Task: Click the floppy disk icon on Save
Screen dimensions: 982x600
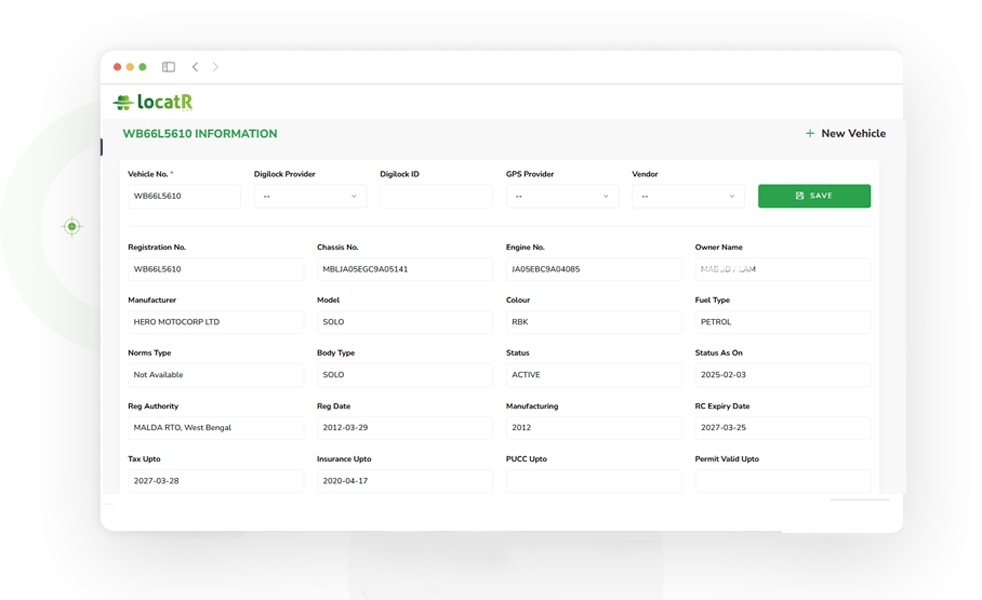Action: (800, 196)
